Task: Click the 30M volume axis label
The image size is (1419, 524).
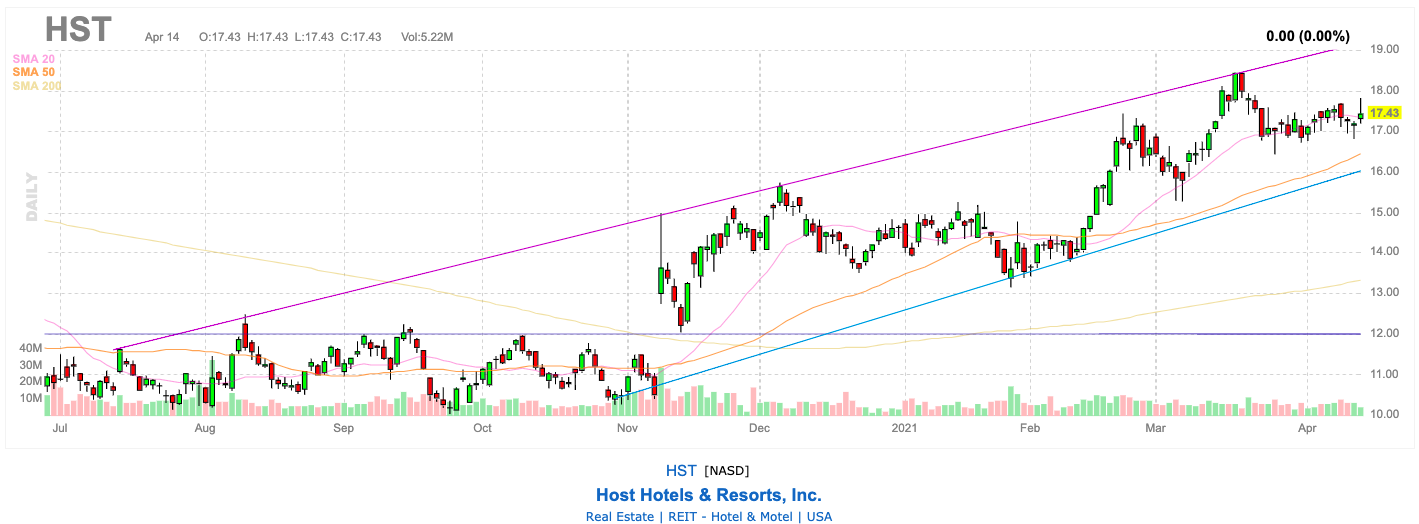Action: click(x=30, y=365)
